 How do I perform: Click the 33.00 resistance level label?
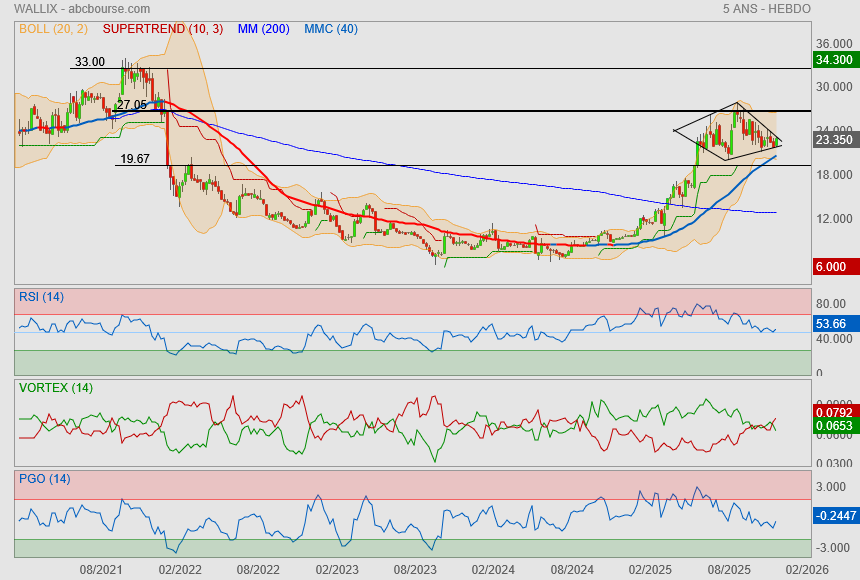click(x=89, y=62)
